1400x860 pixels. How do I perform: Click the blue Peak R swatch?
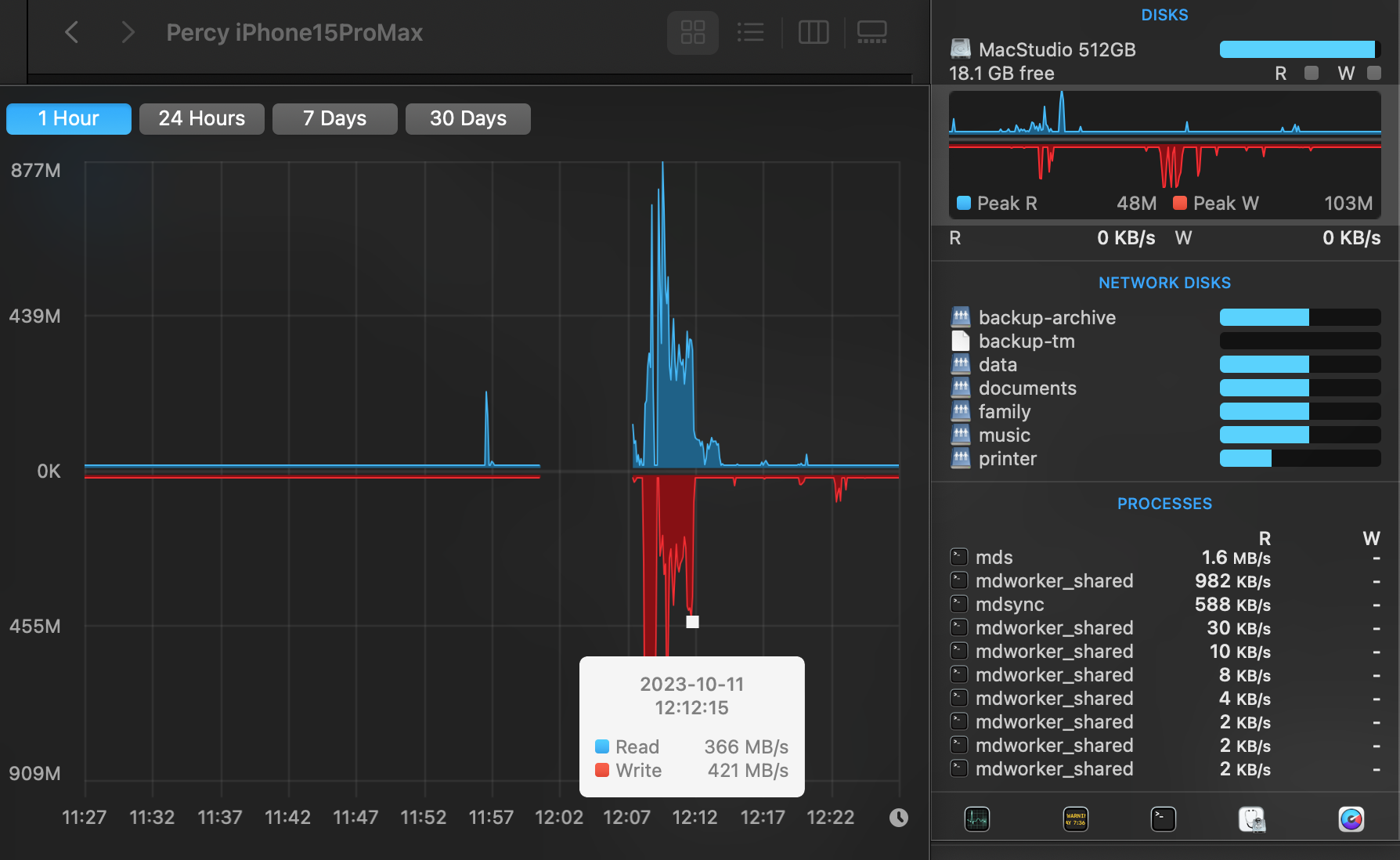point(964,203)
